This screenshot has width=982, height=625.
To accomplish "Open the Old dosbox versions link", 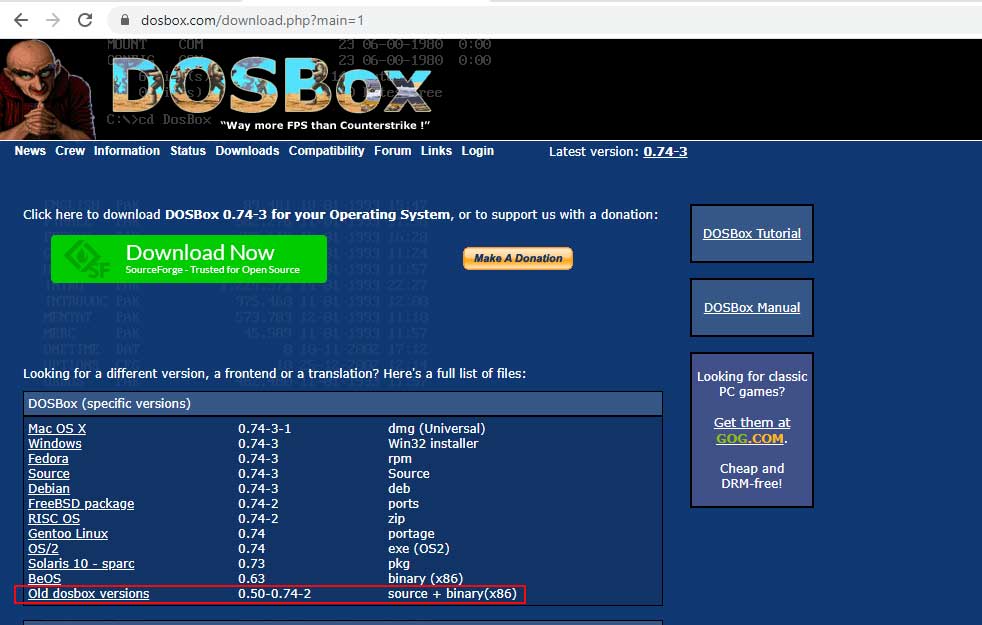I will (88, 594).
